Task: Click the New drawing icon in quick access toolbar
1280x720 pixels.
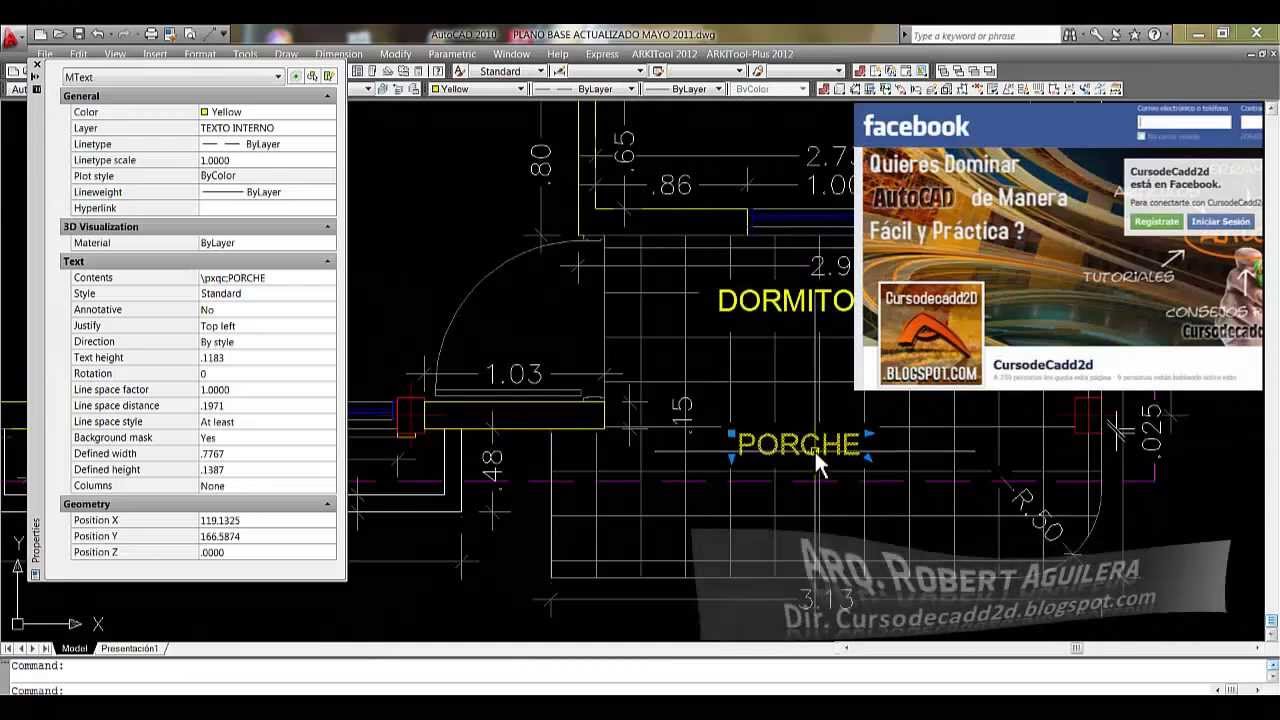Action: [42, 34]
